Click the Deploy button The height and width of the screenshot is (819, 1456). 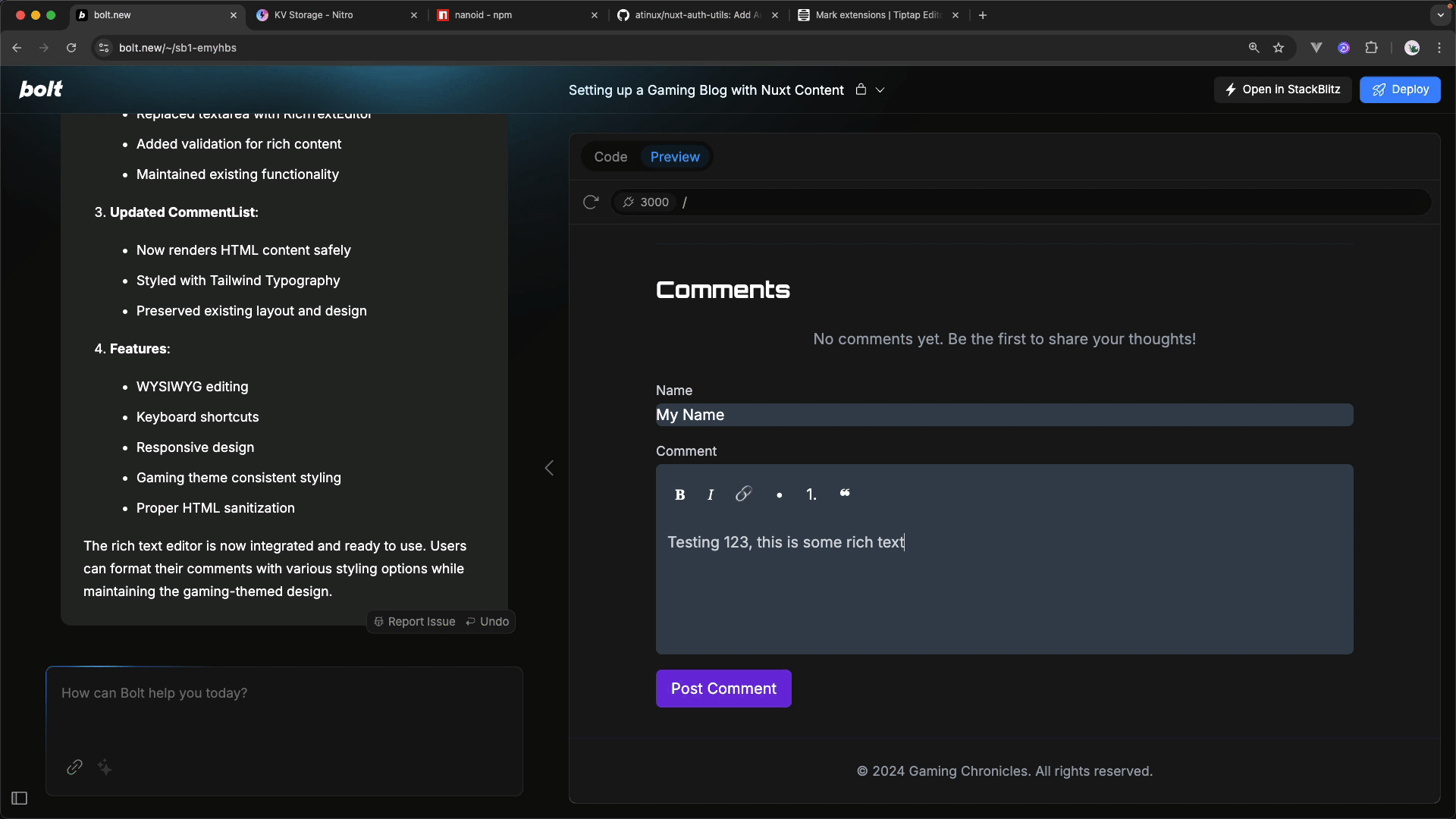pos(1399,89)
